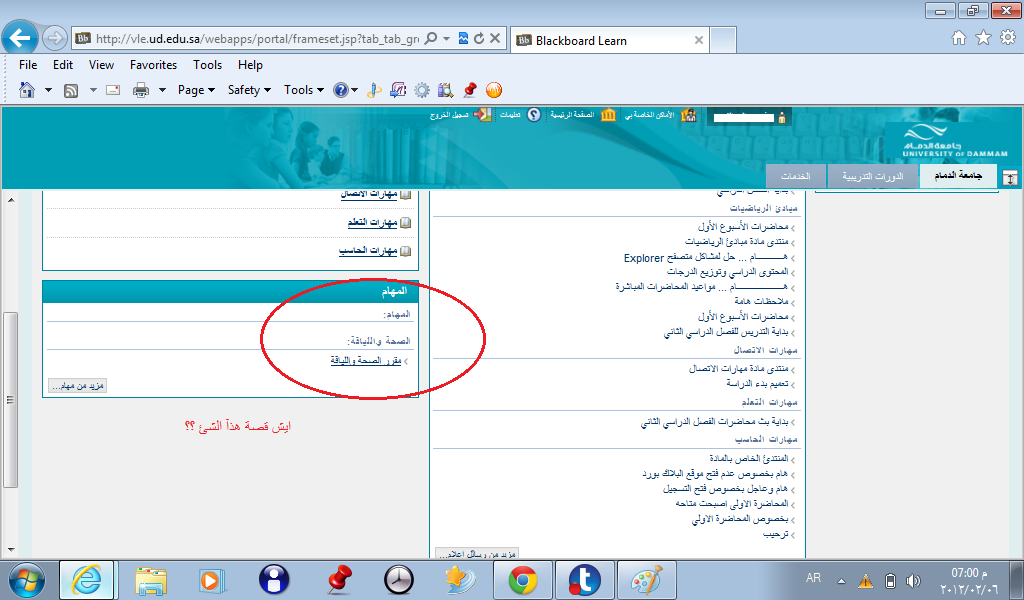Expand the Print options dropdown arrow

pos(162,90)
